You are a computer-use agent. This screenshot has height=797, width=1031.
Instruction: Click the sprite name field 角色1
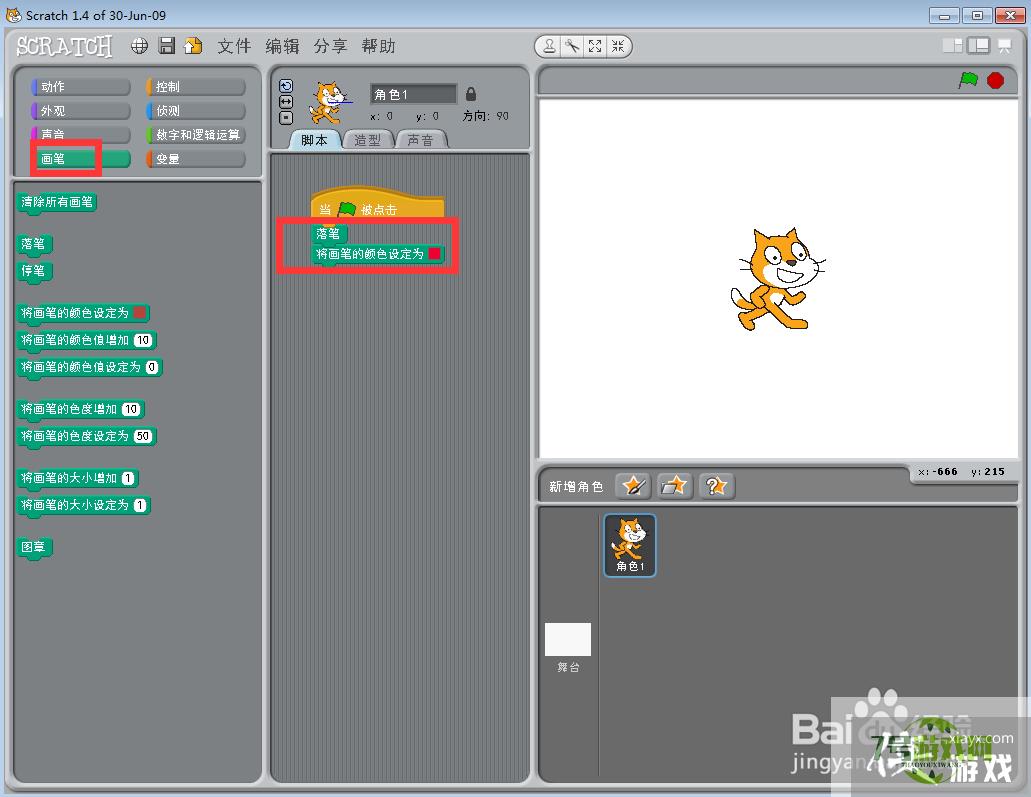(x=414, y=94)
